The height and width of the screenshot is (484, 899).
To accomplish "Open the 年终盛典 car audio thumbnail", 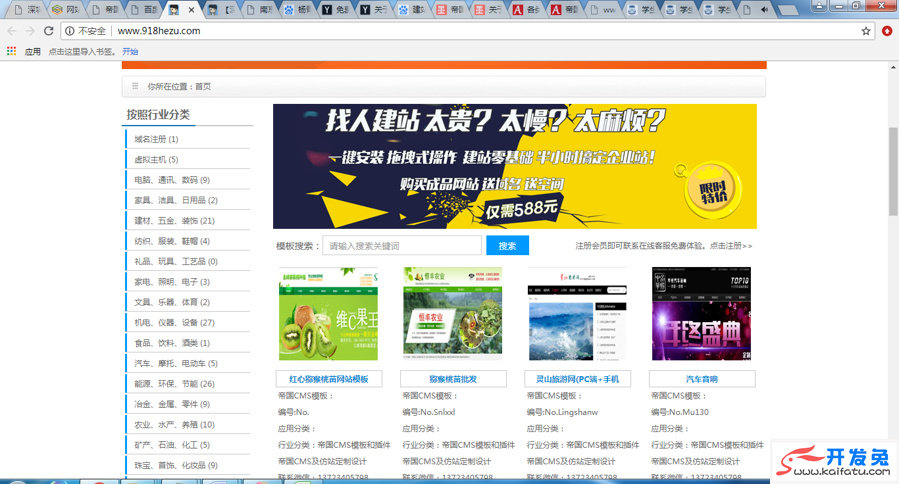I will [x=701, y=314].
